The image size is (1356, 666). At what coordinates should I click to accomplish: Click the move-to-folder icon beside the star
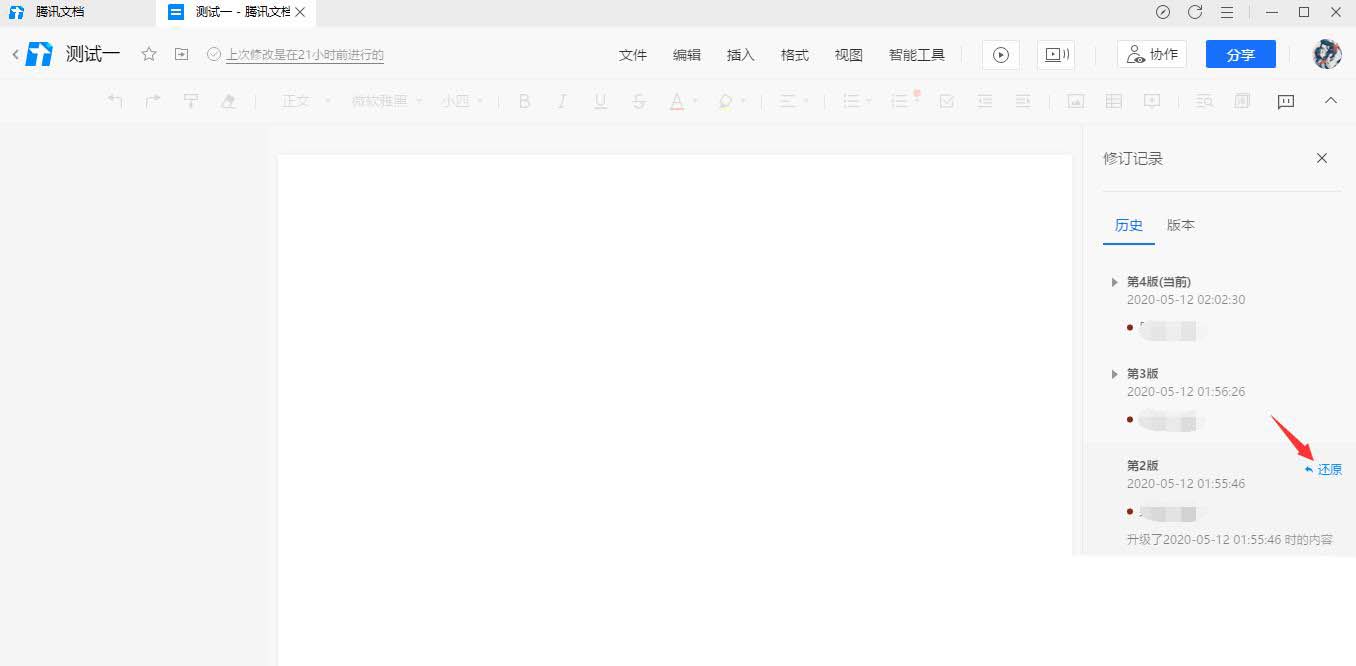pyautogui.click(x=181, y=54)
